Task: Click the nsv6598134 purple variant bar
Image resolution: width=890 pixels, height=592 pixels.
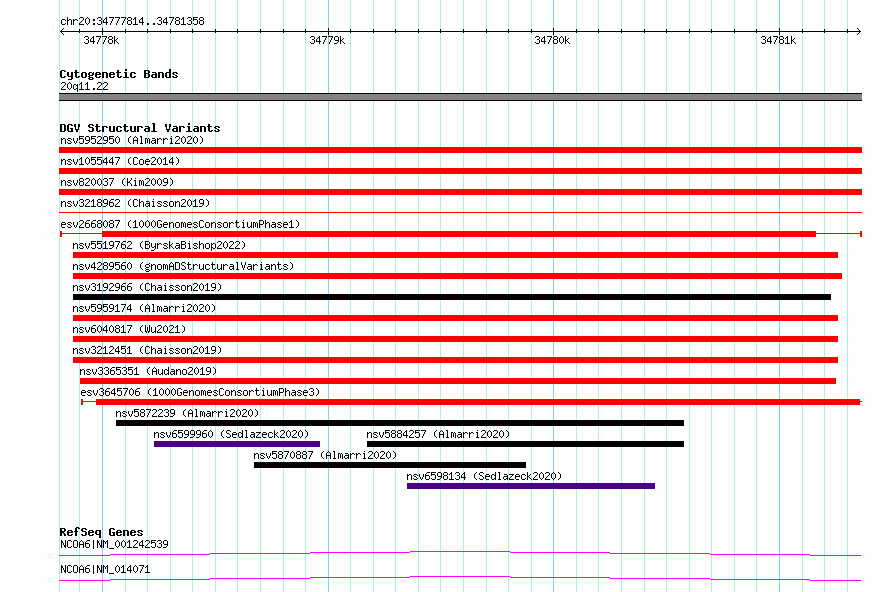Action: click(x=531, y=486)
